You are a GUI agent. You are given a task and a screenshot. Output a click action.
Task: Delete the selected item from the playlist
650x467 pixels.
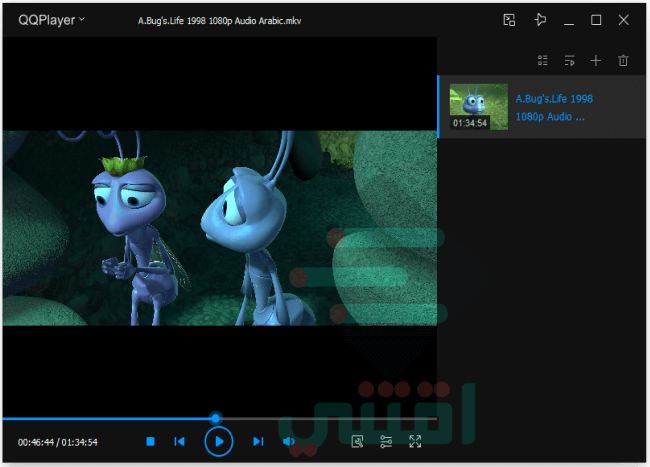point(623,60)
